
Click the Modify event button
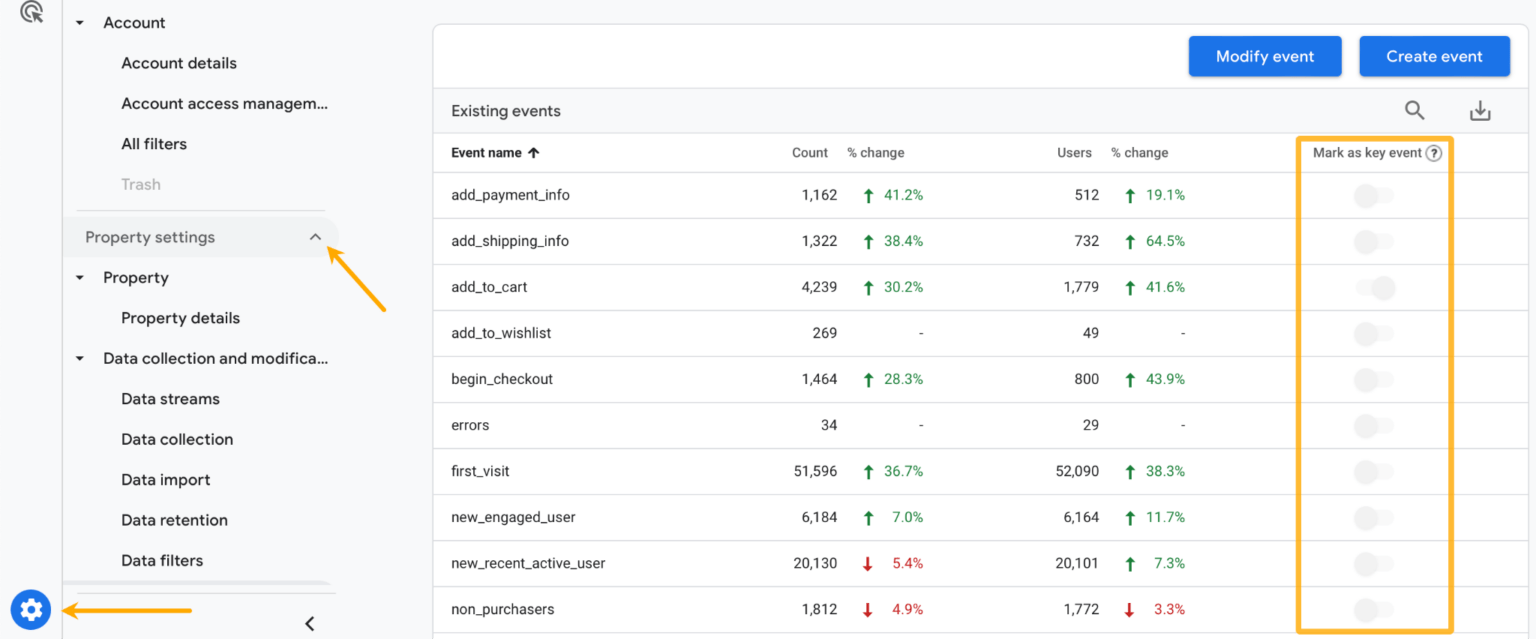point(1264,56)
